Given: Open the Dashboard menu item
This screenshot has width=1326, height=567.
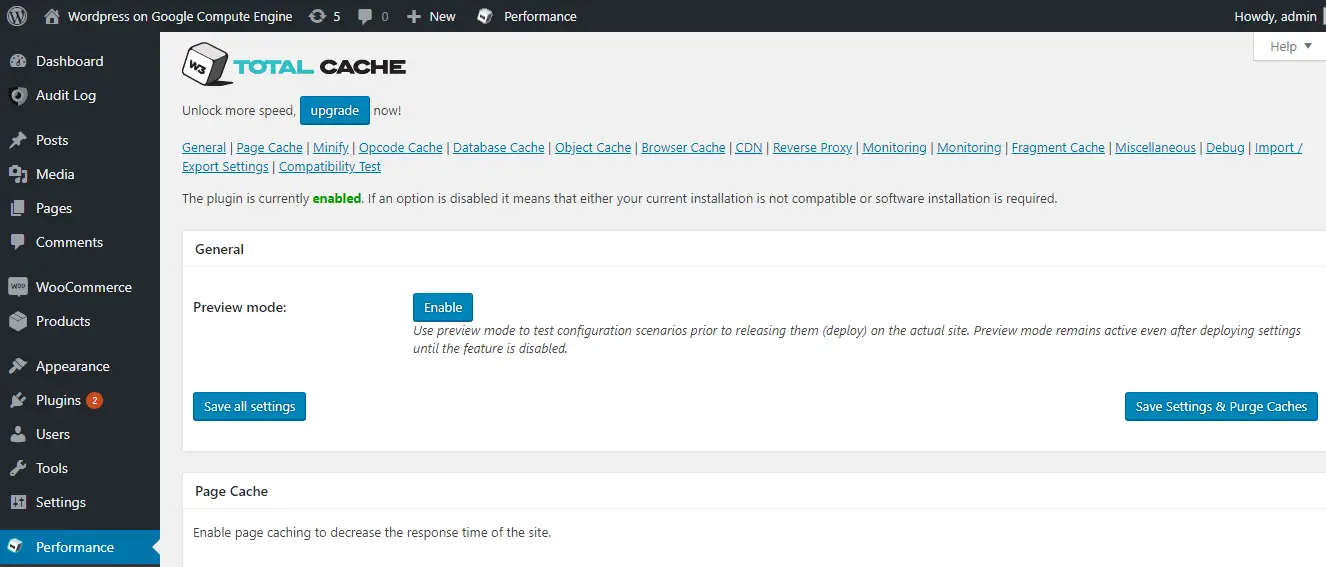Looking at the screenshot, I should [80, 61].
